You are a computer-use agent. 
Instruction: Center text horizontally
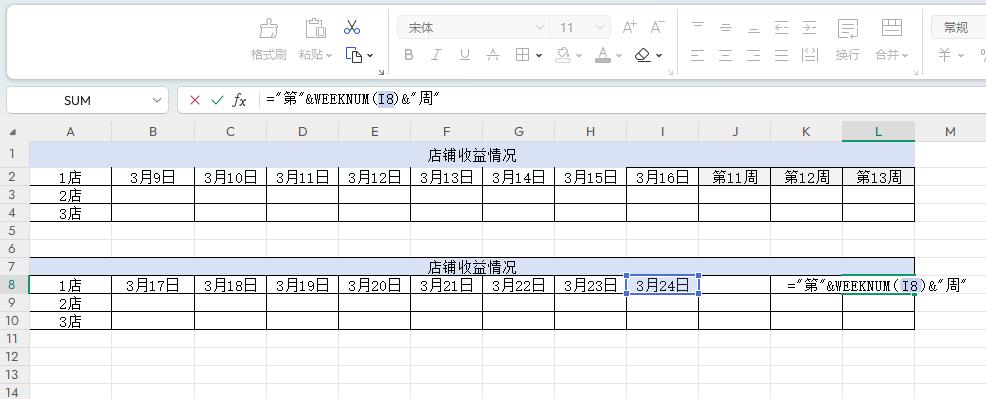[x=726, y=55]
